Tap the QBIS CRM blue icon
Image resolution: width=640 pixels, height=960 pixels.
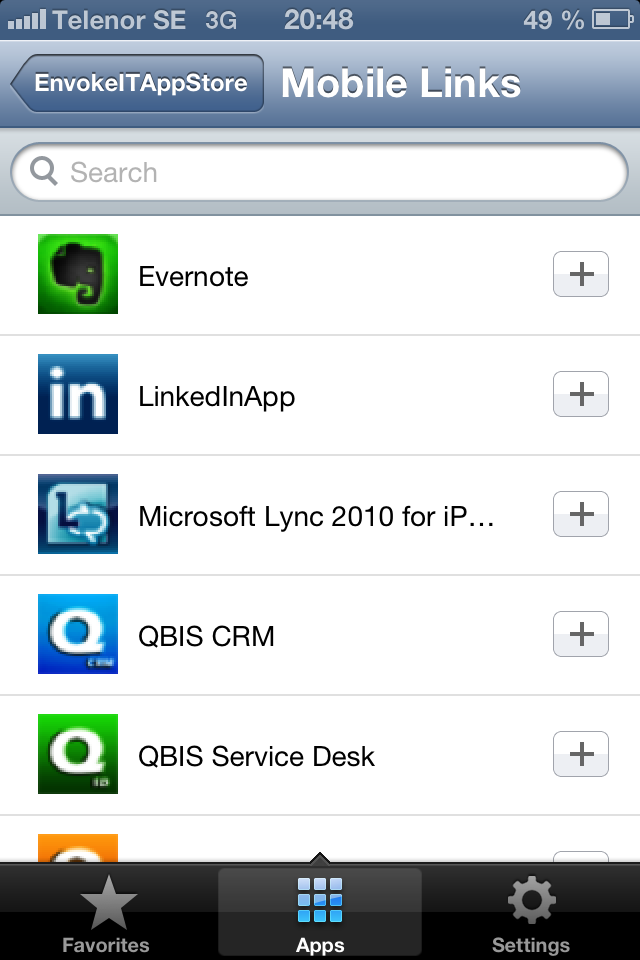78,634
